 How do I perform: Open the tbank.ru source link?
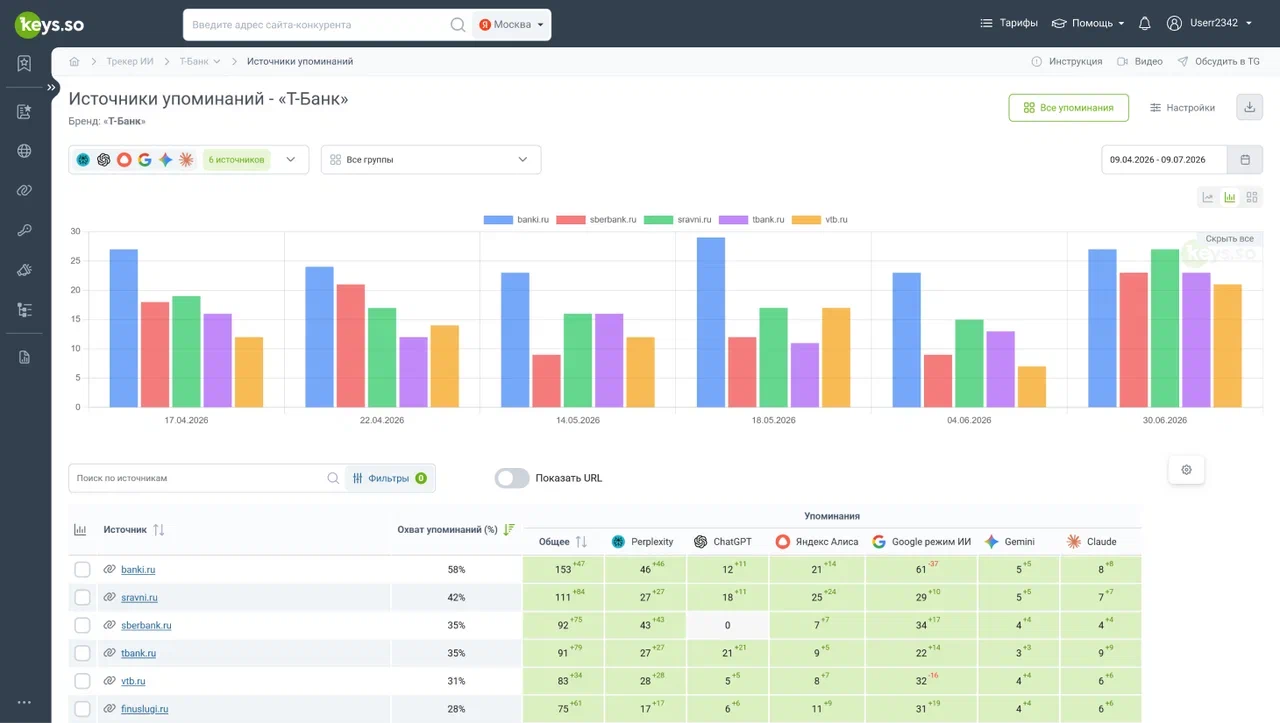pos(138,654)
